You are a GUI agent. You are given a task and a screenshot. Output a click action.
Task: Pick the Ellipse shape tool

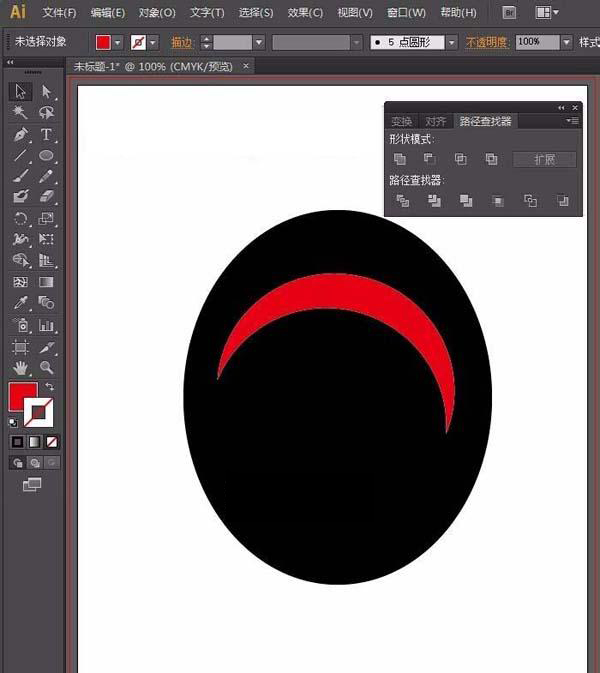(x=46, y=156)
